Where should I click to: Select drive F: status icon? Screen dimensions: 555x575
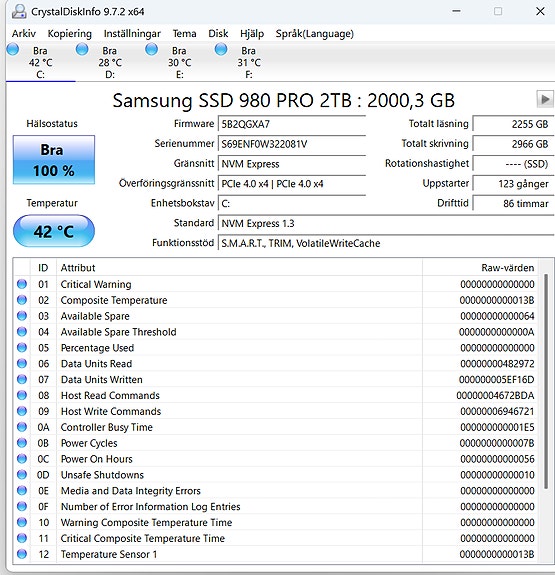[x=221, y=50]
